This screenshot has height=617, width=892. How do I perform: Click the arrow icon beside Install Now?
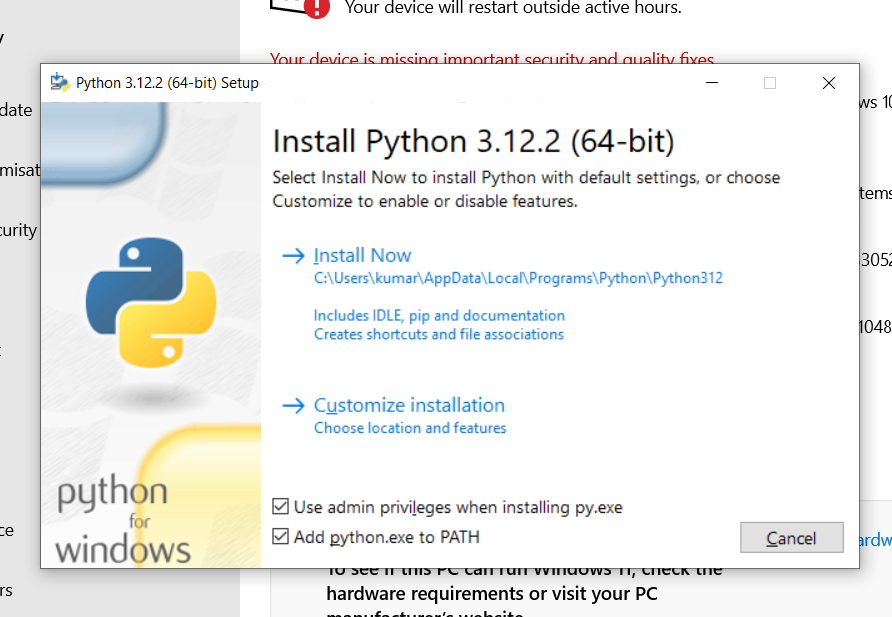292,256
